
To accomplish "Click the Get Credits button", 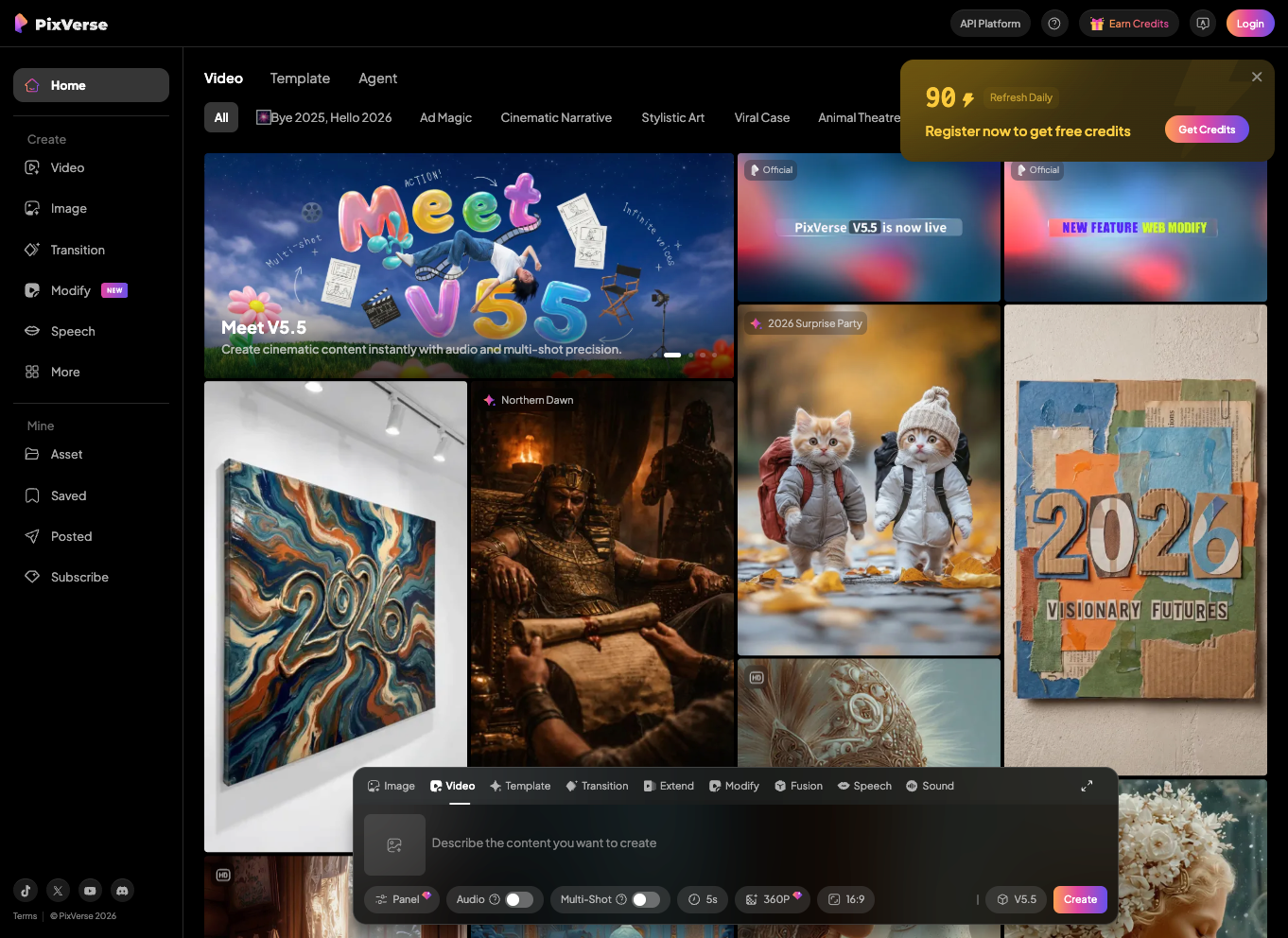I will point(1207,130).
